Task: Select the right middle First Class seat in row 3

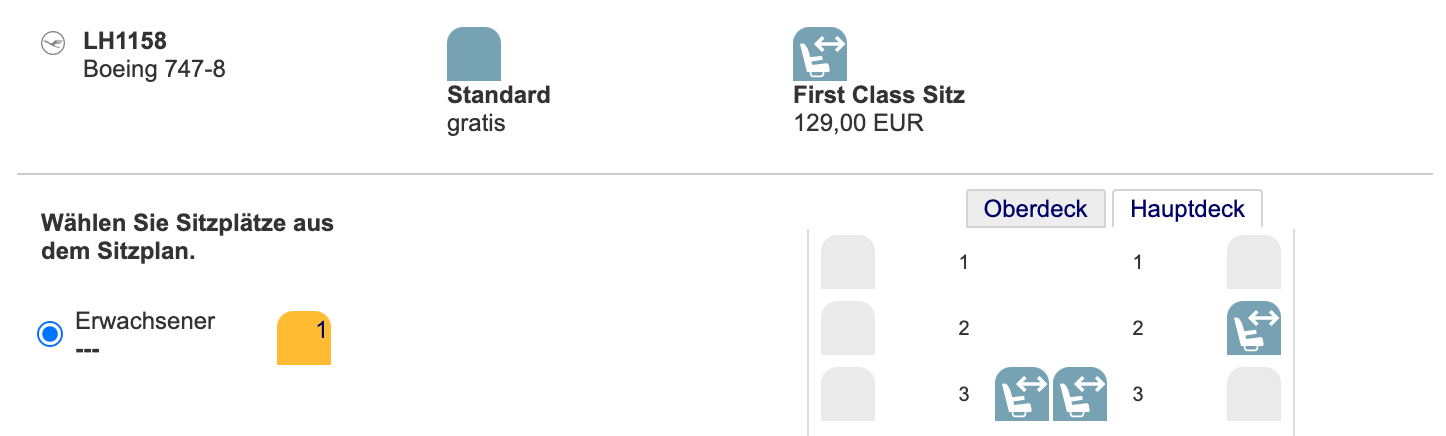Action: point(1080,394)
